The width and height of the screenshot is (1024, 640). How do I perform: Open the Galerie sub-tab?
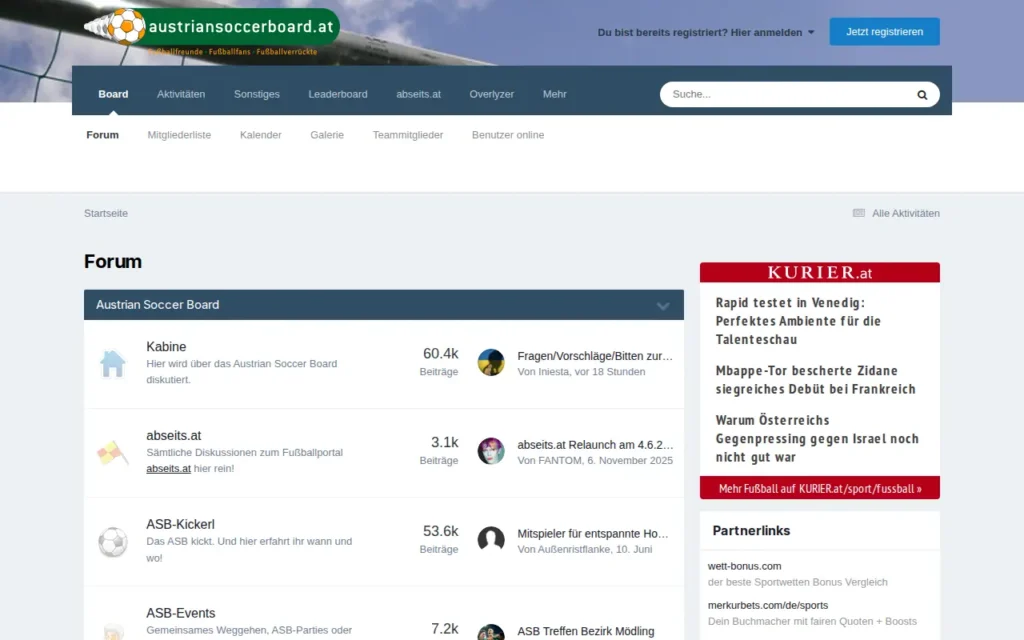[x=327, y=135]
